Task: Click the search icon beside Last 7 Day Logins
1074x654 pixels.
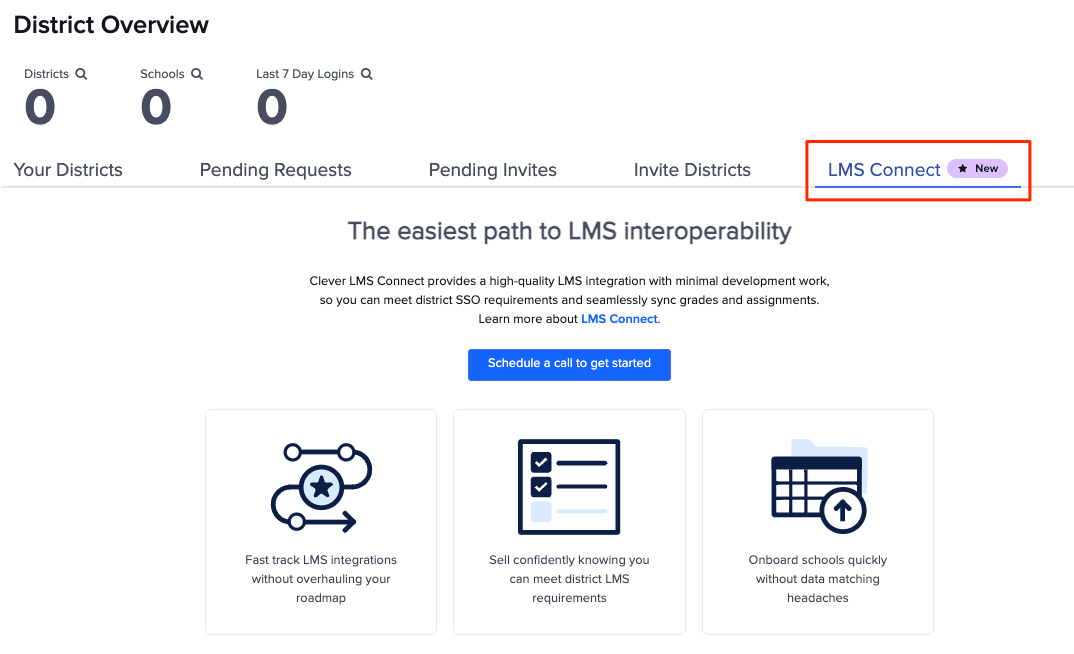Action: tap(366, 73)
